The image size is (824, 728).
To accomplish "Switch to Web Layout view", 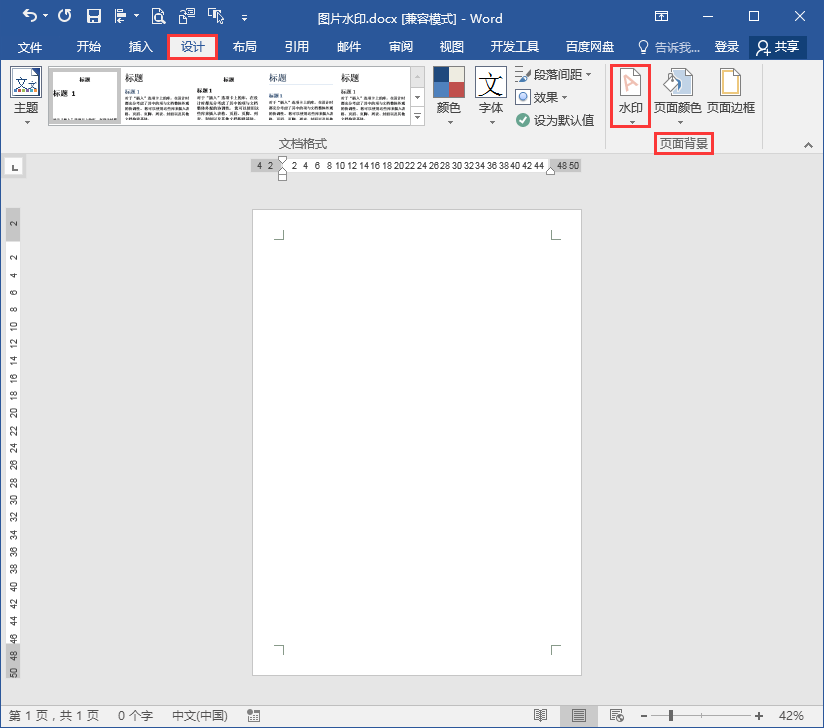I will tap(616, 715).
